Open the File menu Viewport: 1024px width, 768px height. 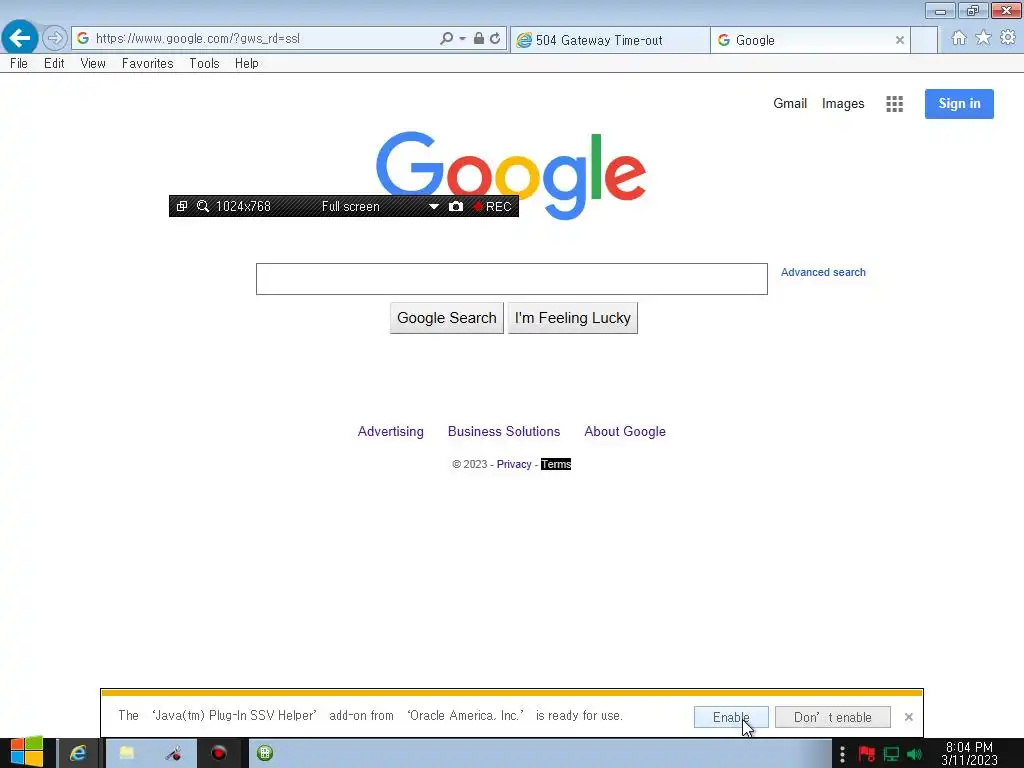click(x=19, y=63)
